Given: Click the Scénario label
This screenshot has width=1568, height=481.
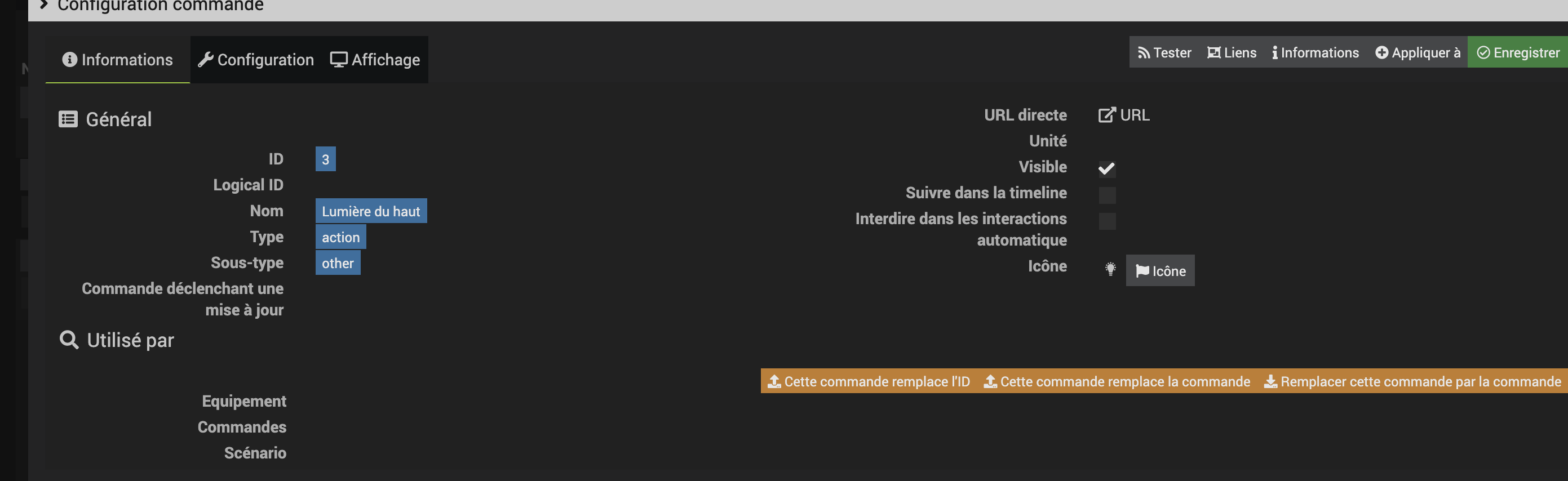Looking at the screenshot, I should tap(255, 453).
